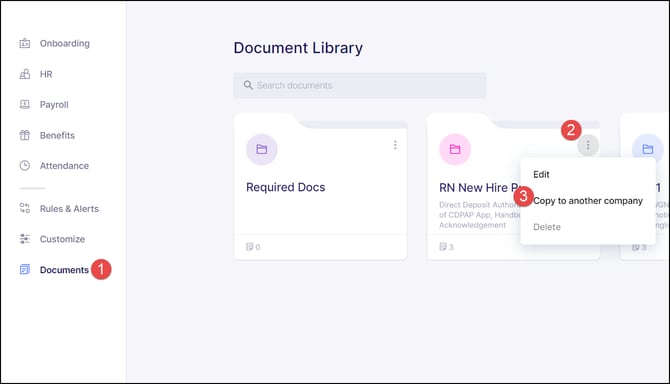The image size is (670, 384).
Task: Click the RN New Hire pink folder icon
Action: coord(455,149)
